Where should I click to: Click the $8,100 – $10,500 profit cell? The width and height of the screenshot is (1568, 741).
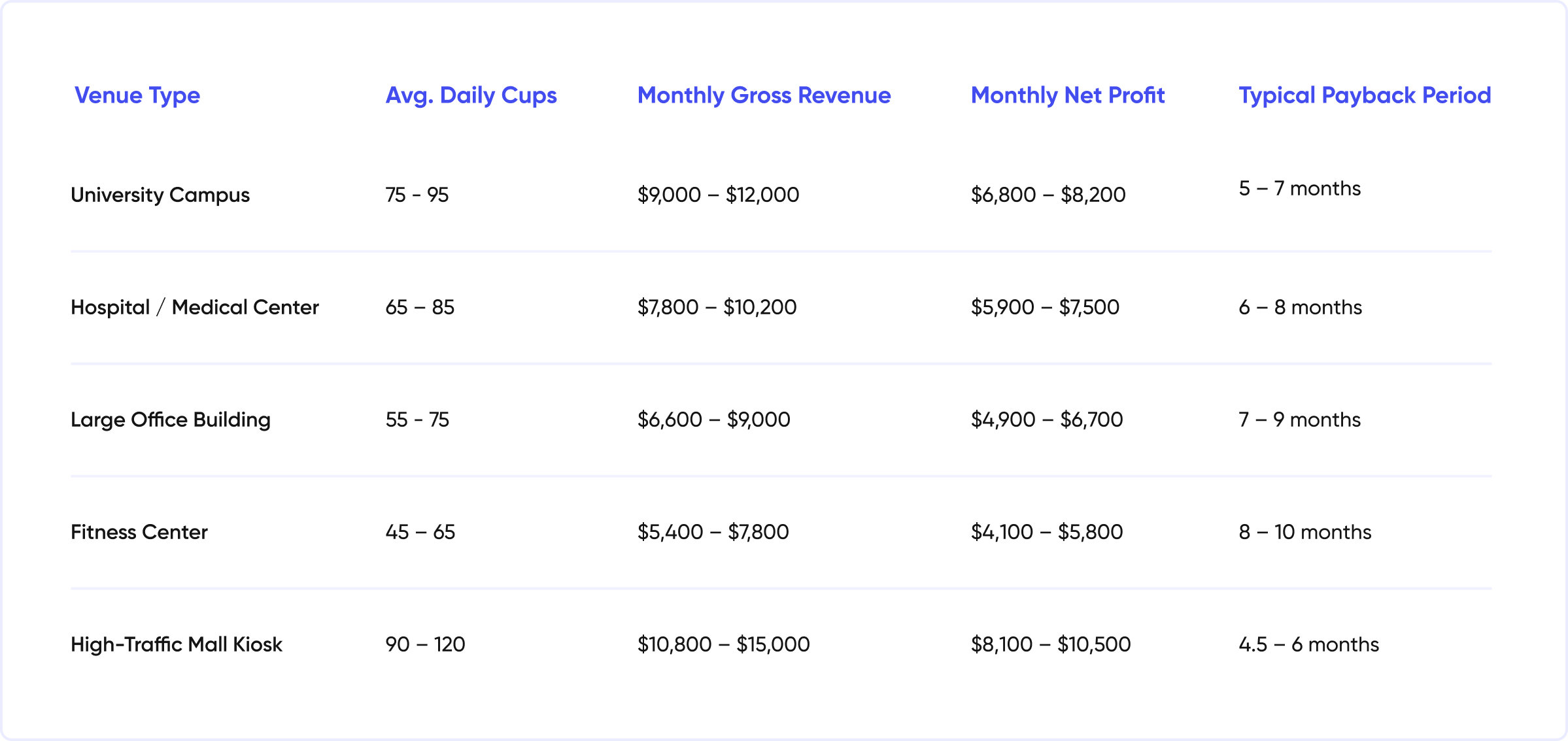[1051, 644]
